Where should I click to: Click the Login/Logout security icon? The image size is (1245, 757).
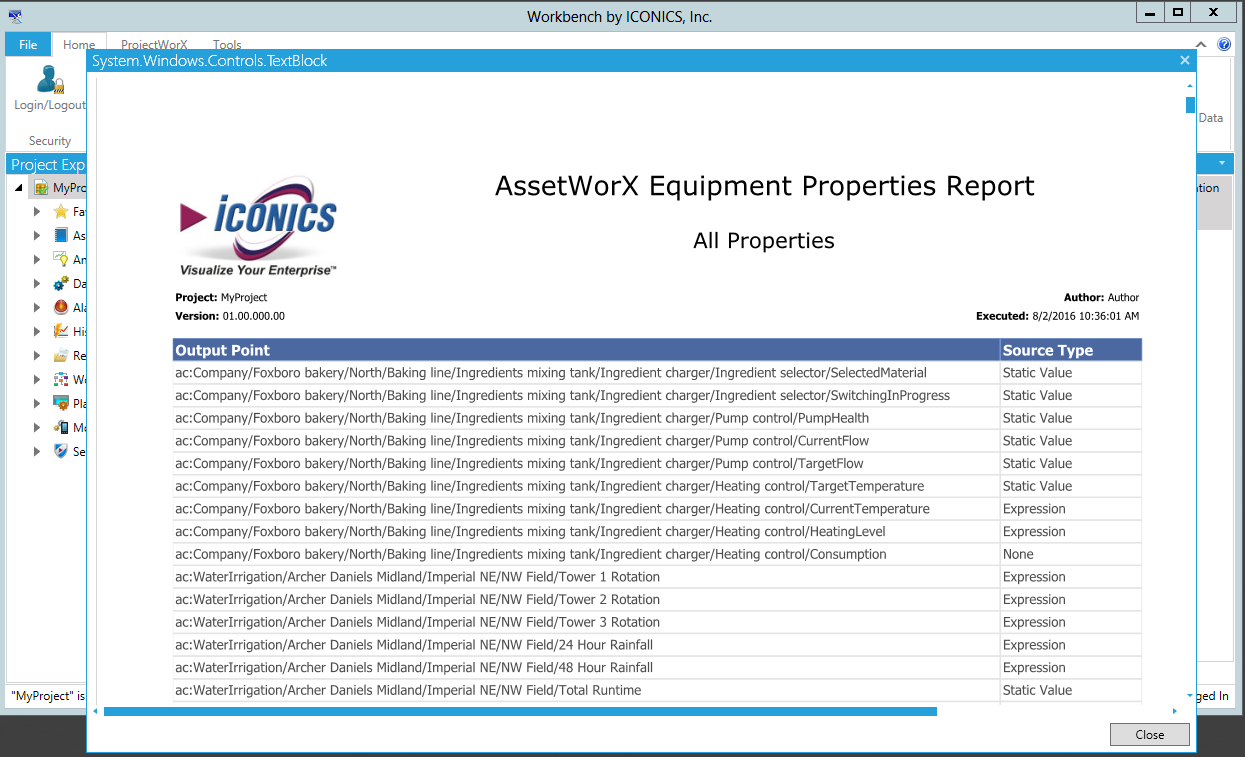[x=48, y=80]
